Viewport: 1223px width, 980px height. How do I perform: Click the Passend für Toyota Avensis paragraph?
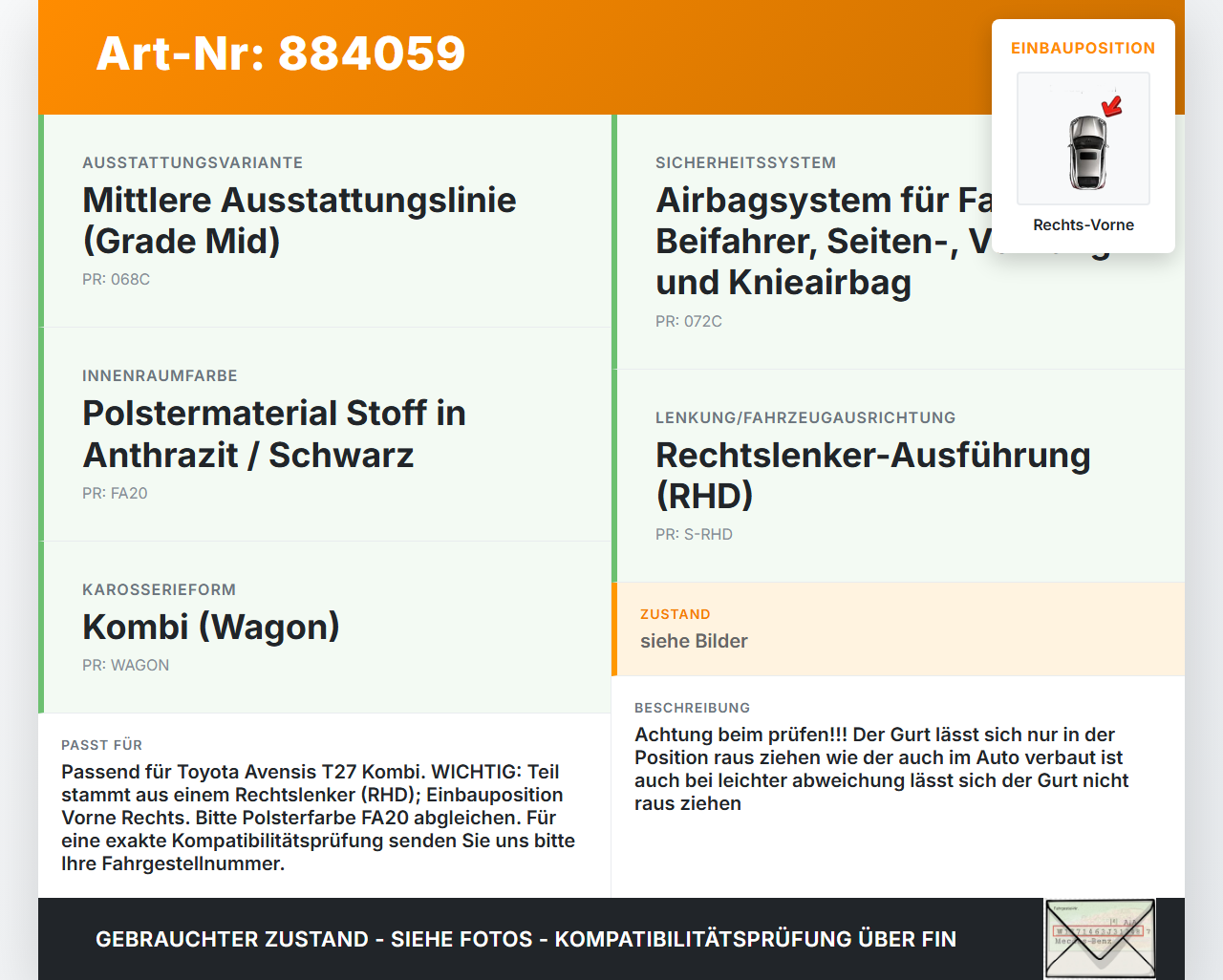[x=318, y=818]
